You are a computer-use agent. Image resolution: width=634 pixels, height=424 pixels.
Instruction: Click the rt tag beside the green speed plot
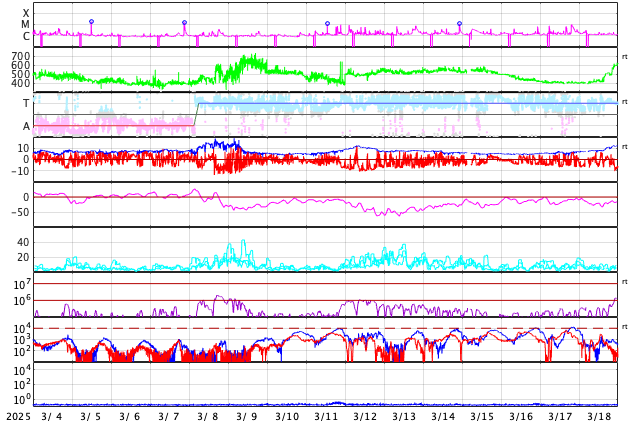(x=625, y=57)
